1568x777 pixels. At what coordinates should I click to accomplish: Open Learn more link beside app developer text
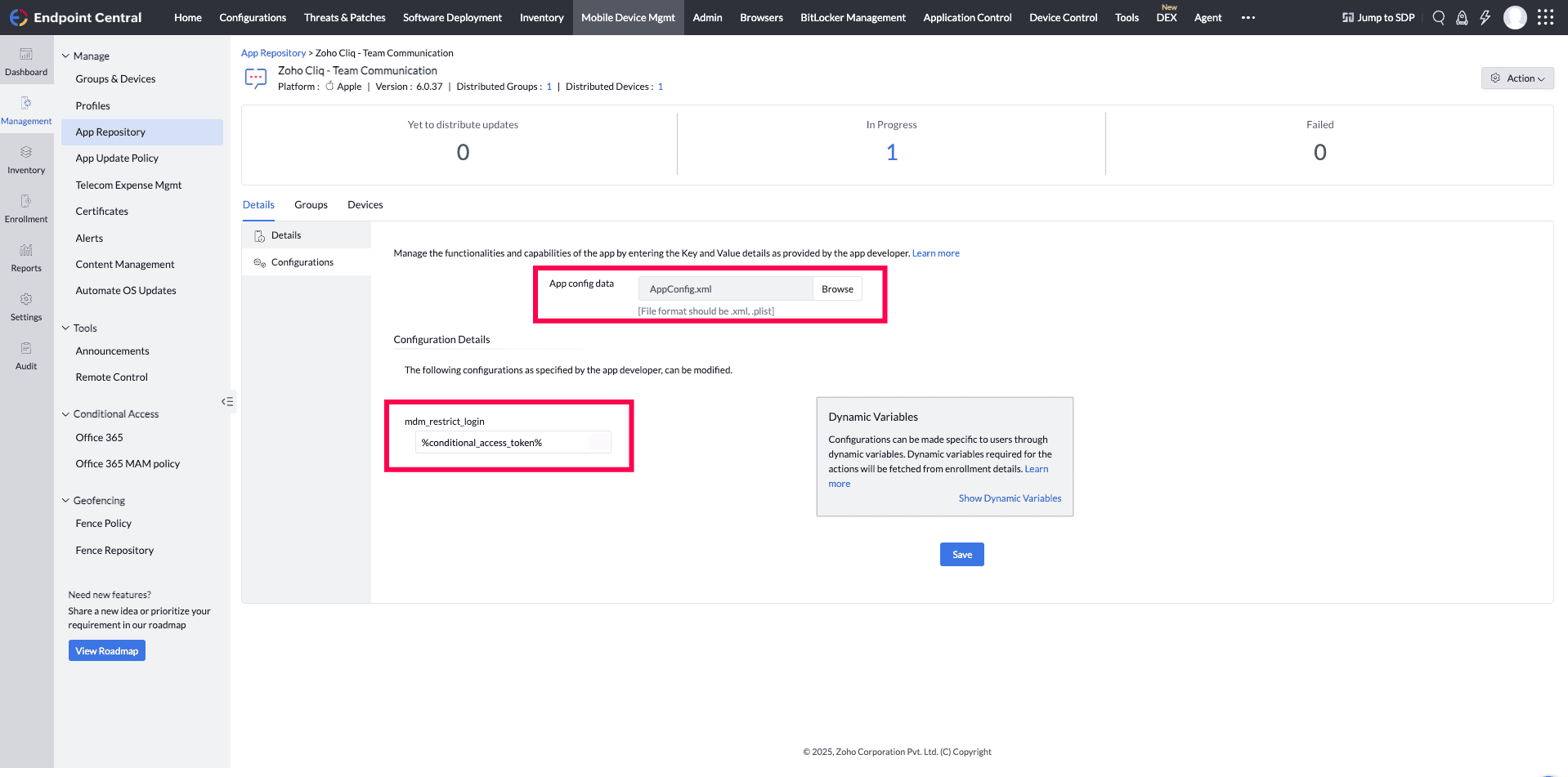pyautogui.click(x=936, y=253)
